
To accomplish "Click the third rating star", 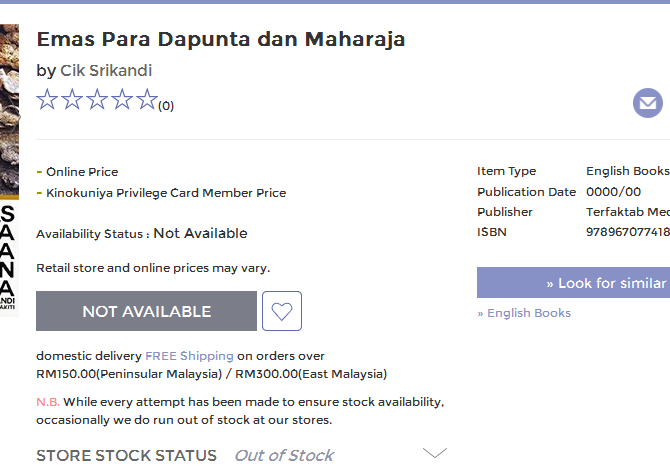I will (97, 99).
